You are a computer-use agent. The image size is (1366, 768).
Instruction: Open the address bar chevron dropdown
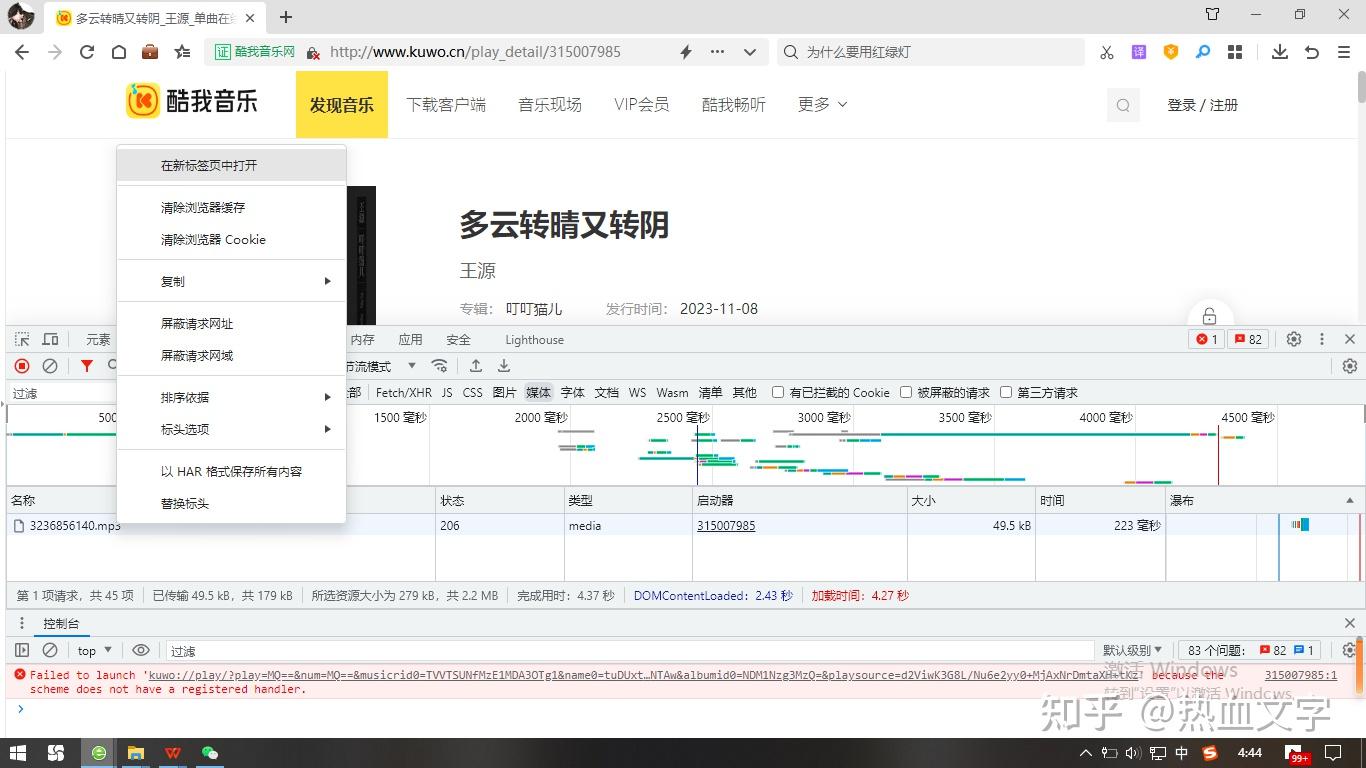[x=750, y=52]
